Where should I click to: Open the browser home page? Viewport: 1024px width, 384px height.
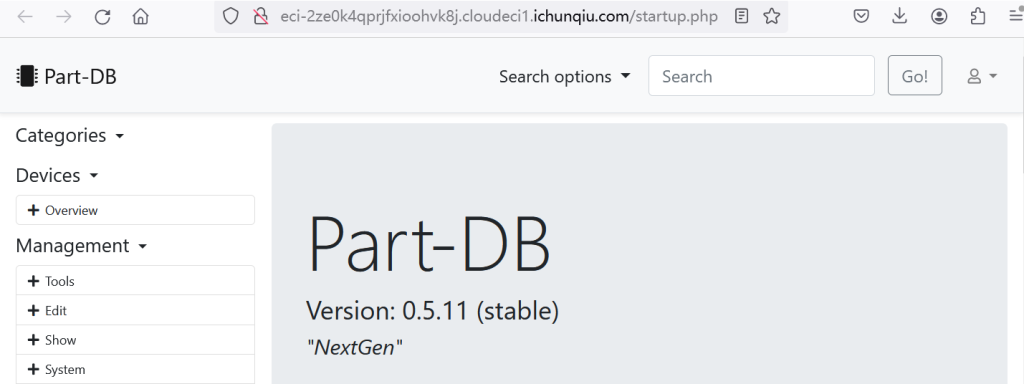tap(140, 17)
